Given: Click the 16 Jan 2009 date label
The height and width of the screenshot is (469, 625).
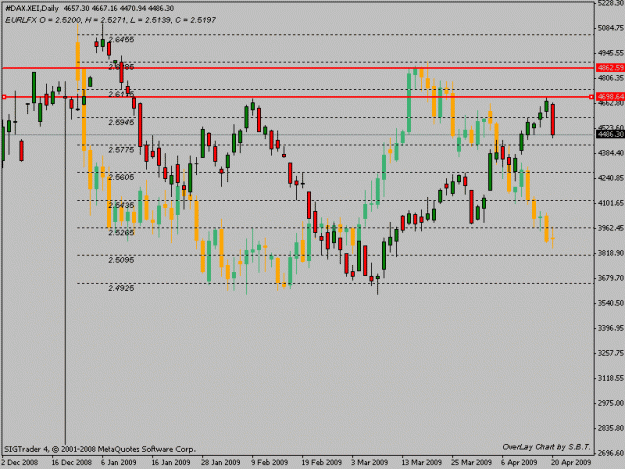Looking at the screenshot, I should 171,463.
